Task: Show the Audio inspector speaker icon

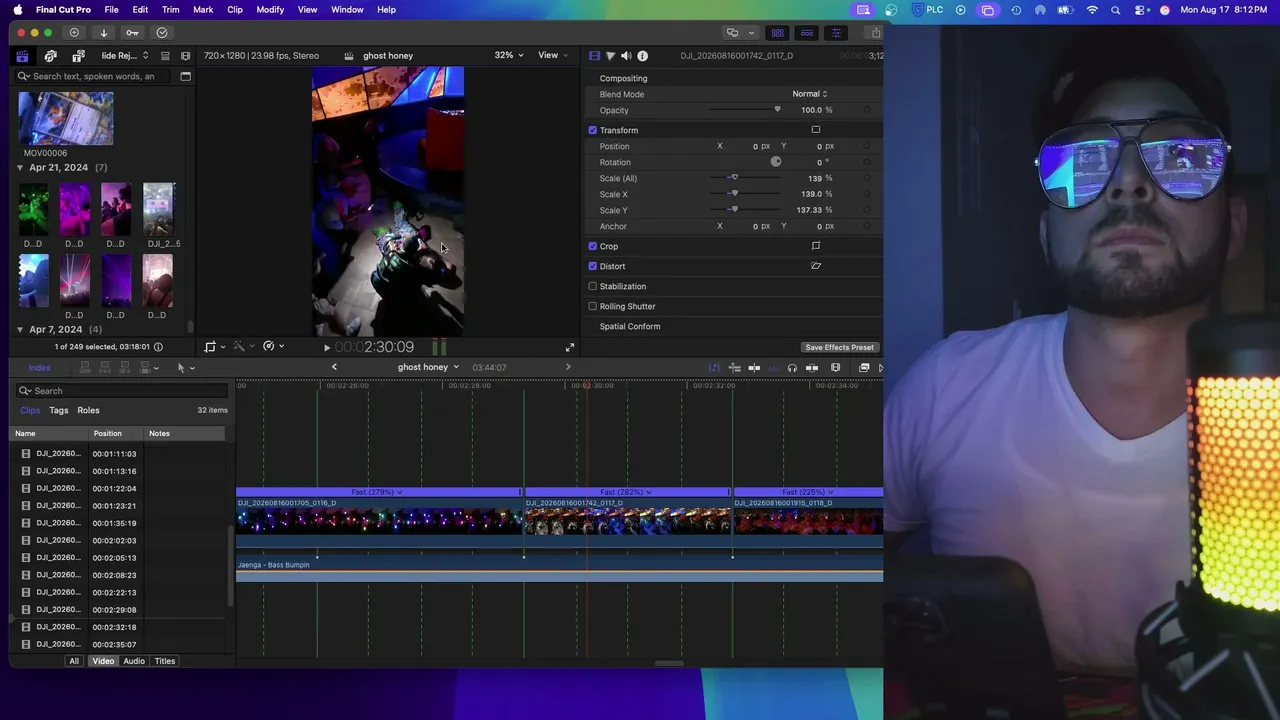Action: point(626,56)
